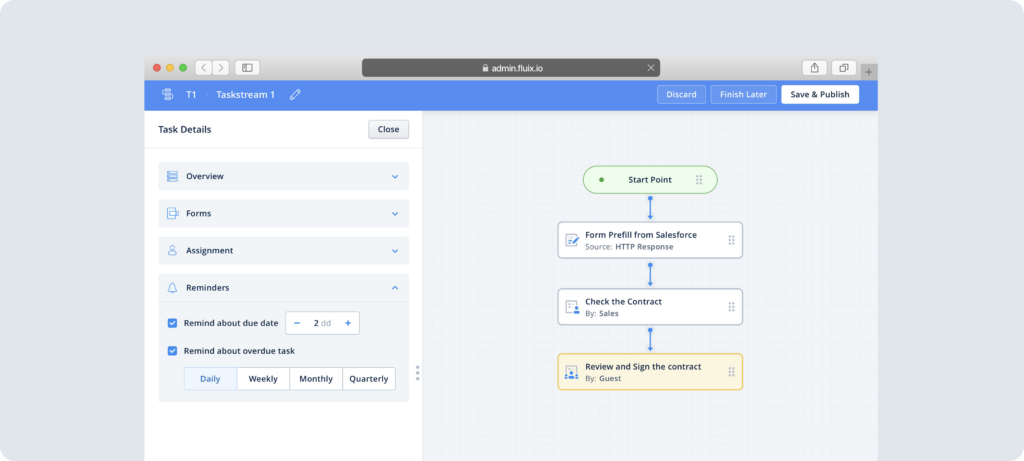1024x461 pixels.
Task: Click the Form Prefill from Salesforce node icon
Action: 572,240
